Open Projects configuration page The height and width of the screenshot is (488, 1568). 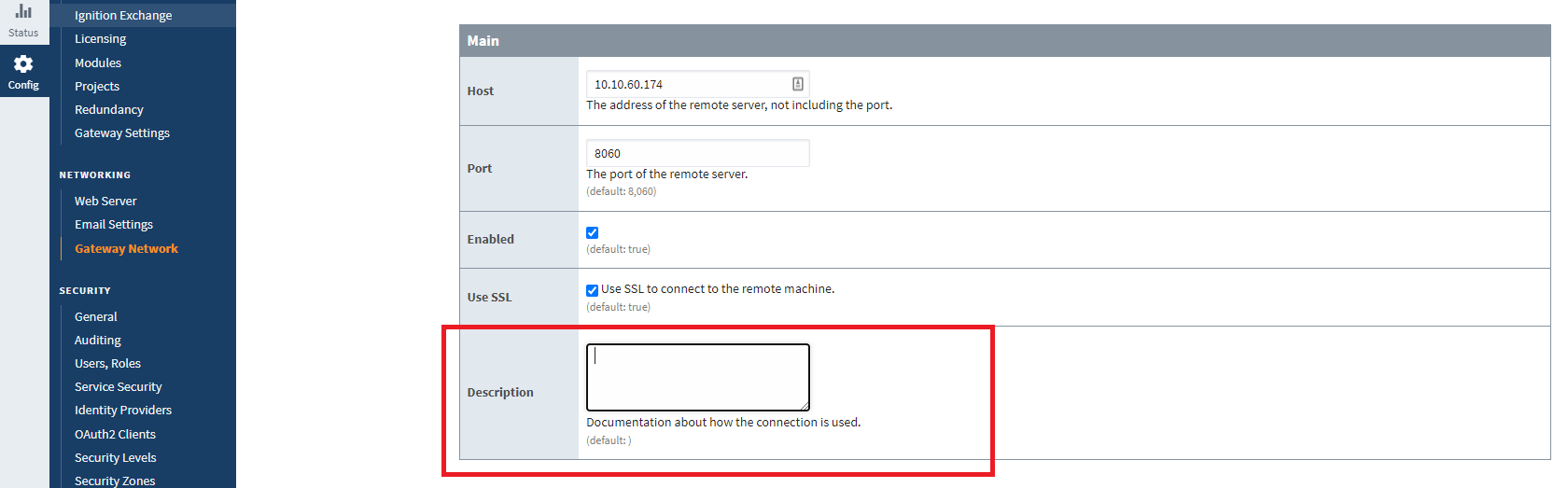coord(97,87)
